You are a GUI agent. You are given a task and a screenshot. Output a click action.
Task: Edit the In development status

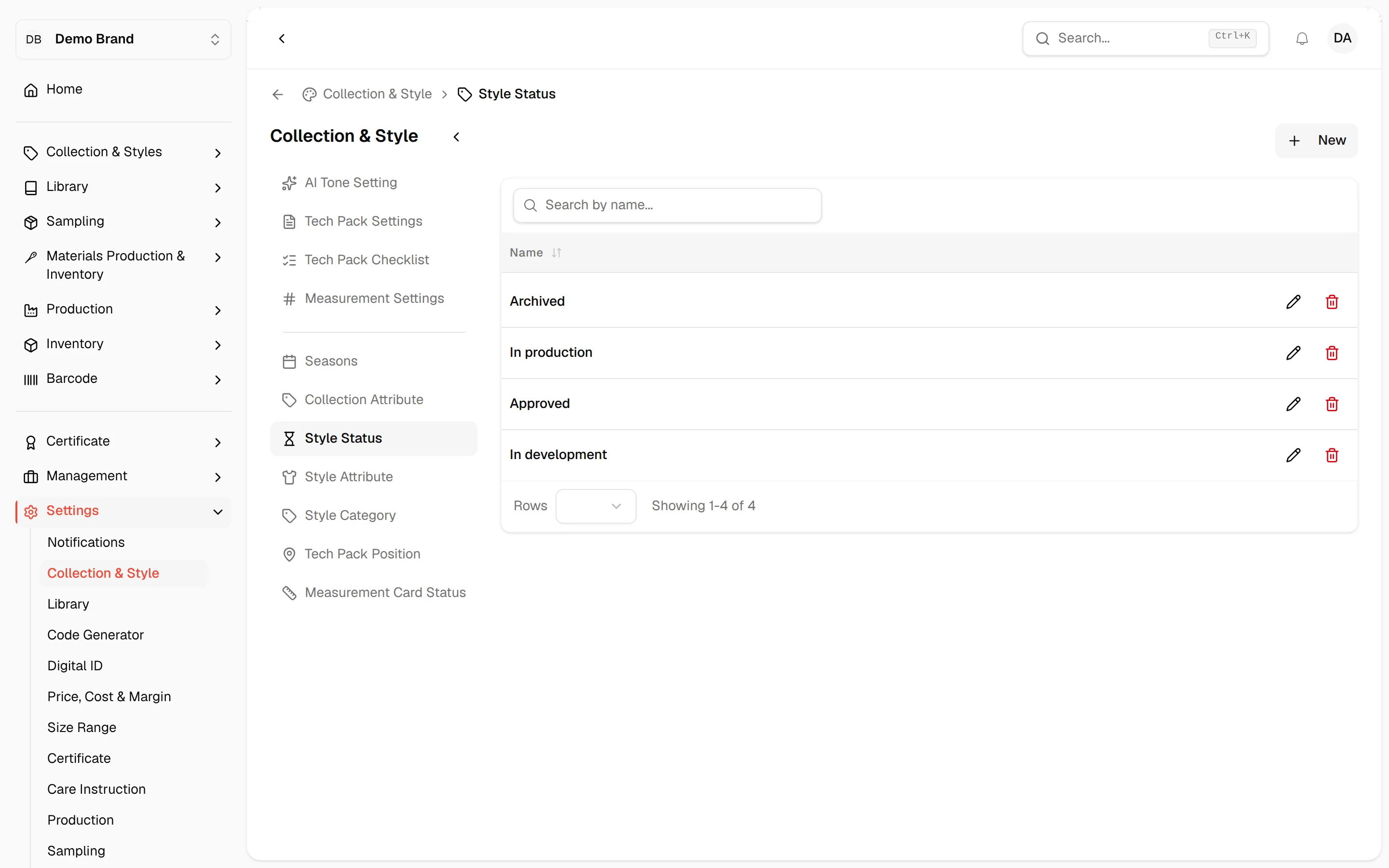click(1293, 455)
